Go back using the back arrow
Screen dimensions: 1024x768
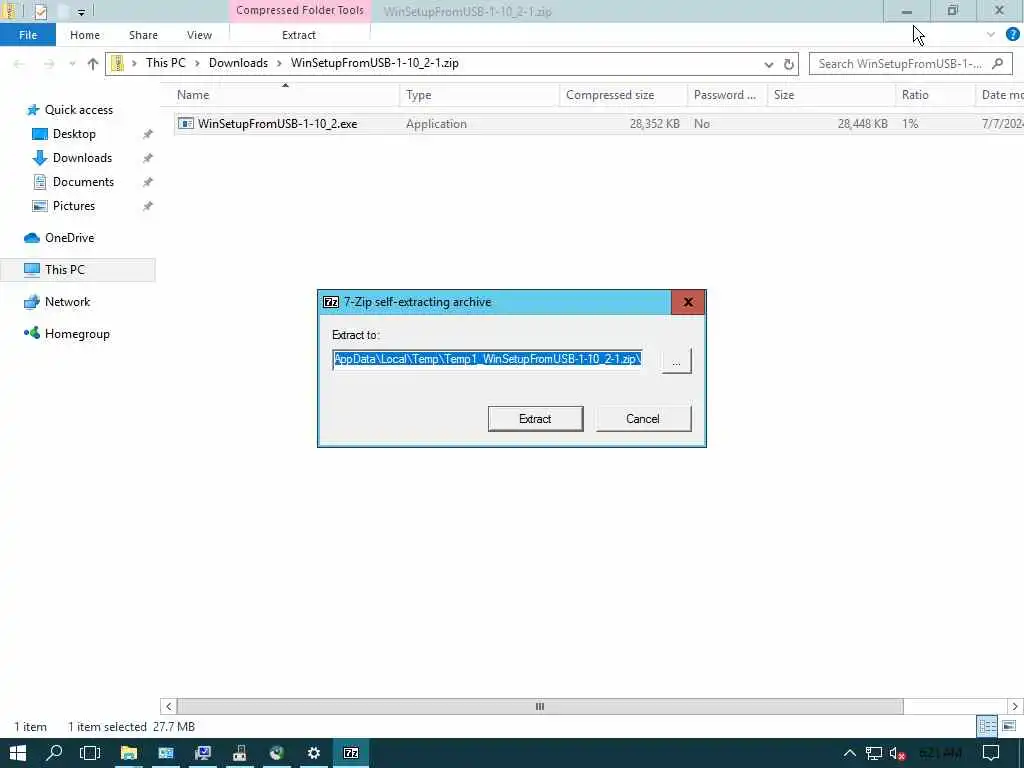click(19, 64)
